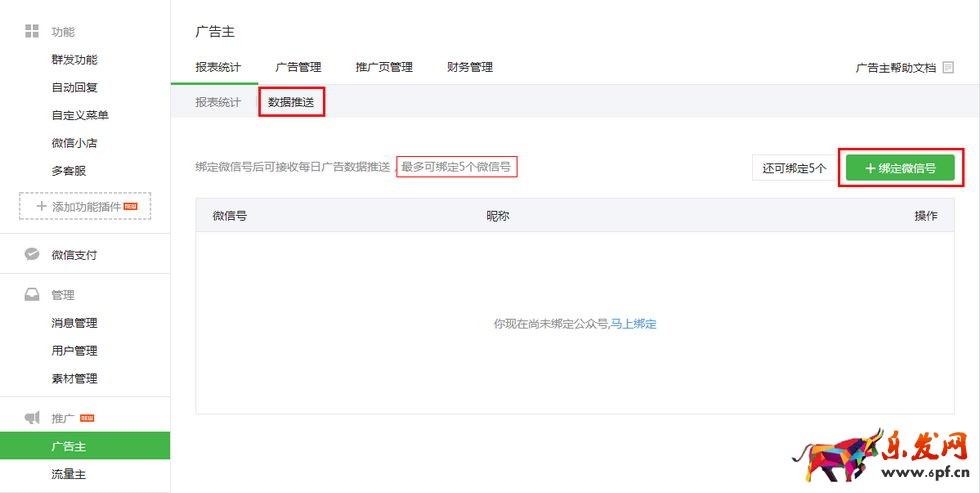Viewport: 980px width, 493px height.
Task: Click the 功能 section heading
Action: 63,32
